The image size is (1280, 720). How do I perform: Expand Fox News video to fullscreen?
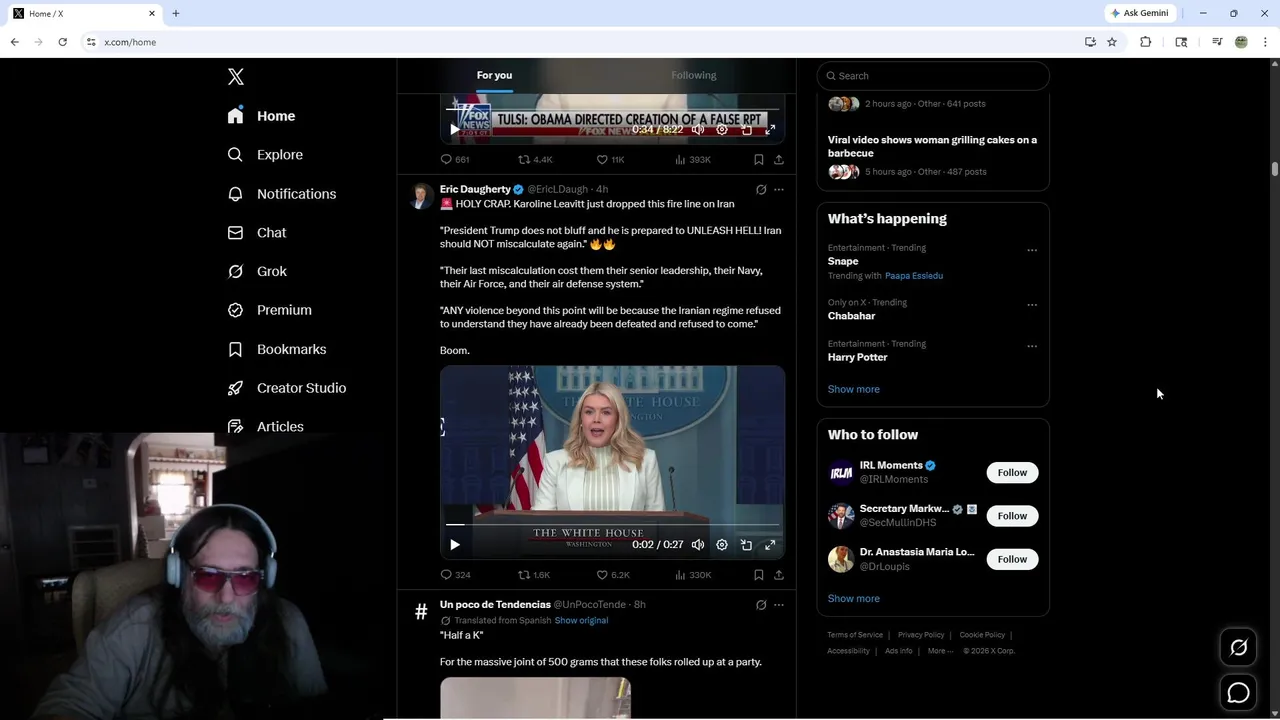770,129
